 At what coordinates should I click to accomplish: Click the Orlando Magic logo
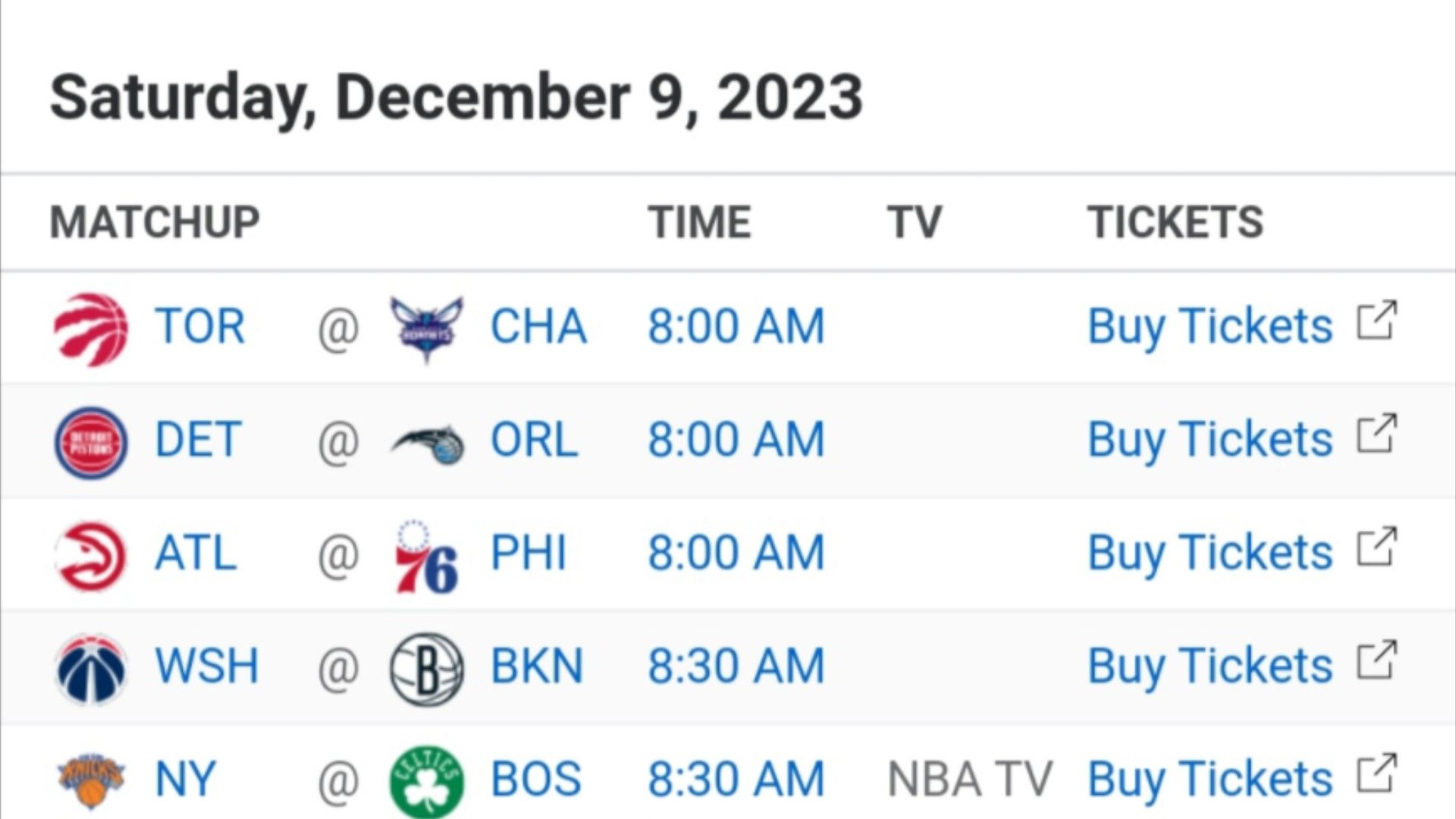[x=427, y=443]
